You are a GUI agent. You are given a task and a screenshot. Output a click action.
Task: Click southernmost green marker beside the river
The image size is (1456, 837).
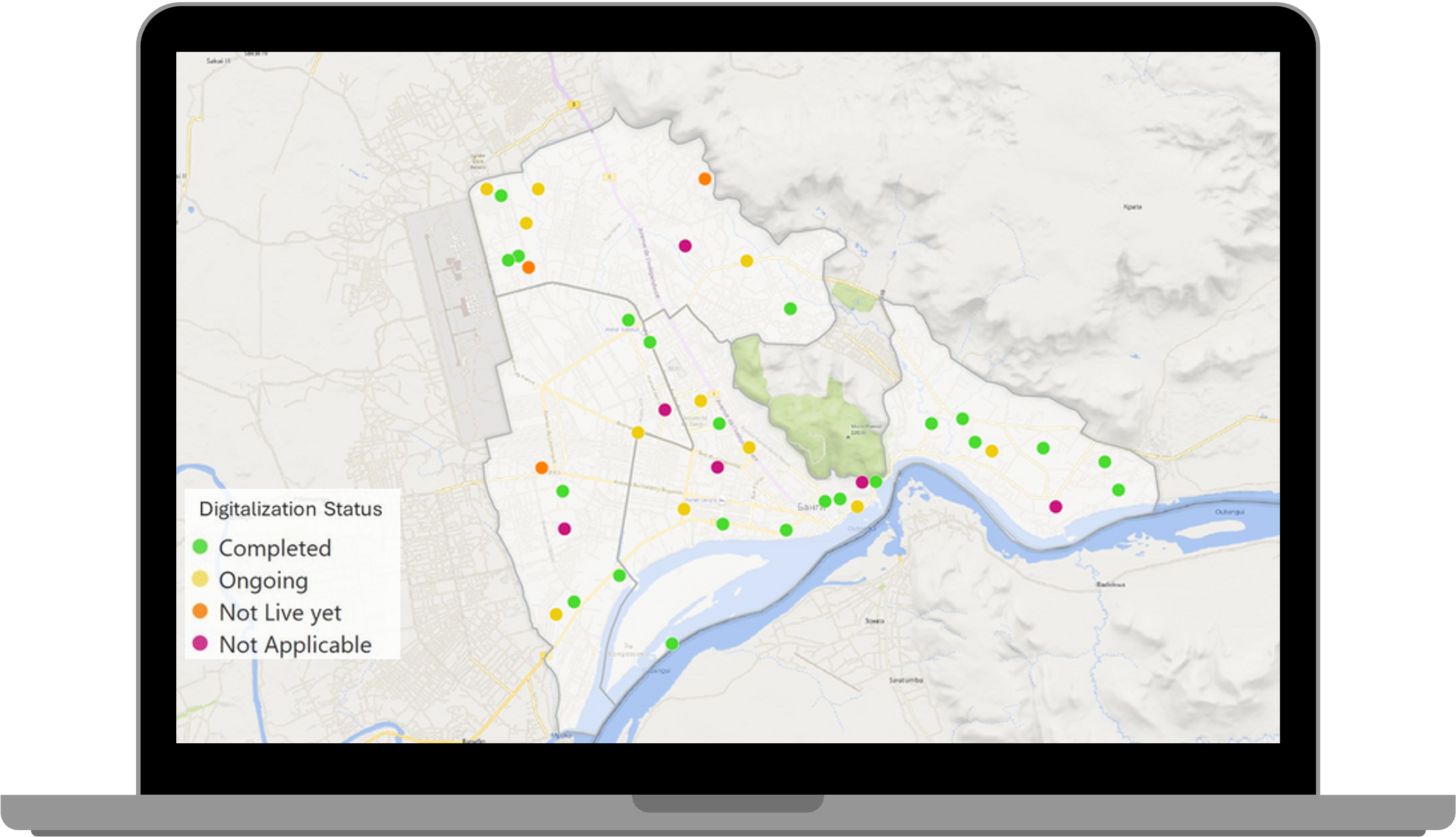[x=672, y=644]
